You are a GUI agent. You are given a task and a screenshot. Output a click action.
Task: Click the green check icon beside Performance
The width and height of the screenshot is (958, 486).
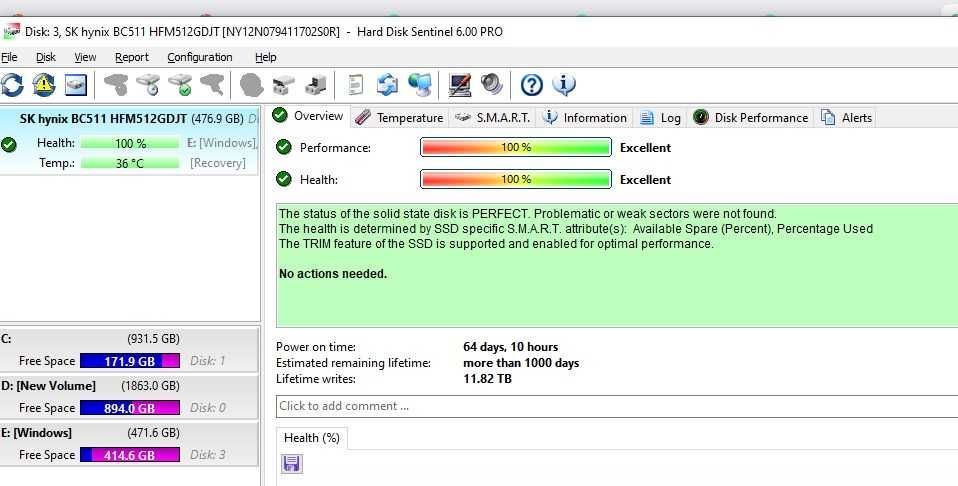(x=283, y=147)
